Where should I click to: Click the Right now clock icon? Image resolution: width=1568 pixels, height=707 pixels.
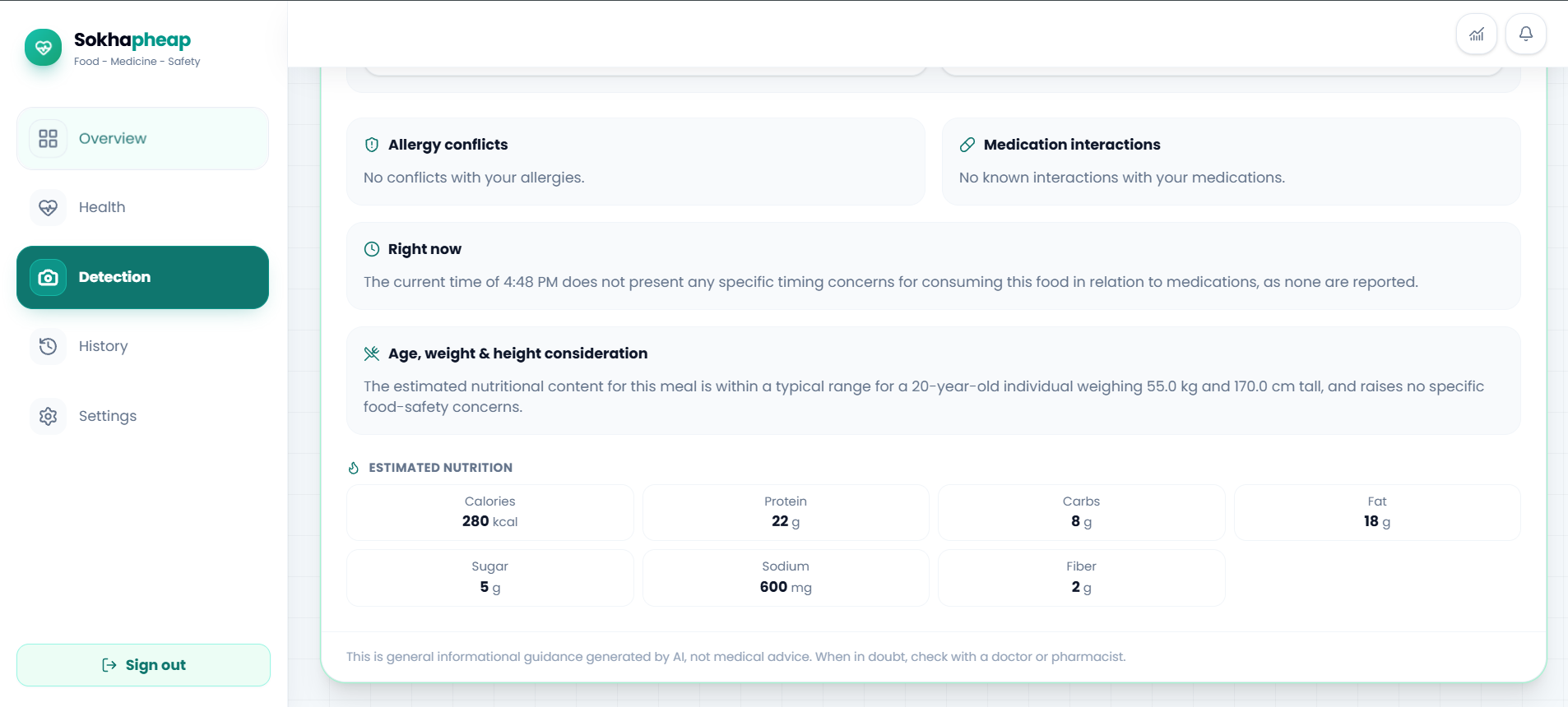click(x=372, y=249)
